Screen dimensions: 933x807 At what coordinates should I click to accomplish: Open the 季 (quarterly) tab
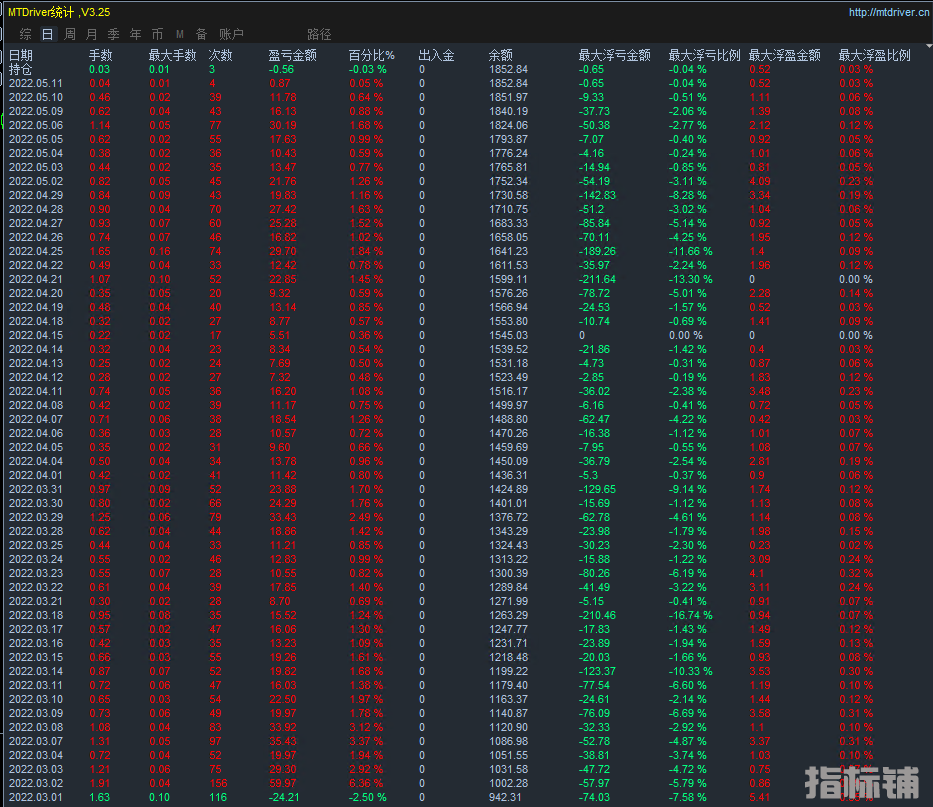point(113,34)
